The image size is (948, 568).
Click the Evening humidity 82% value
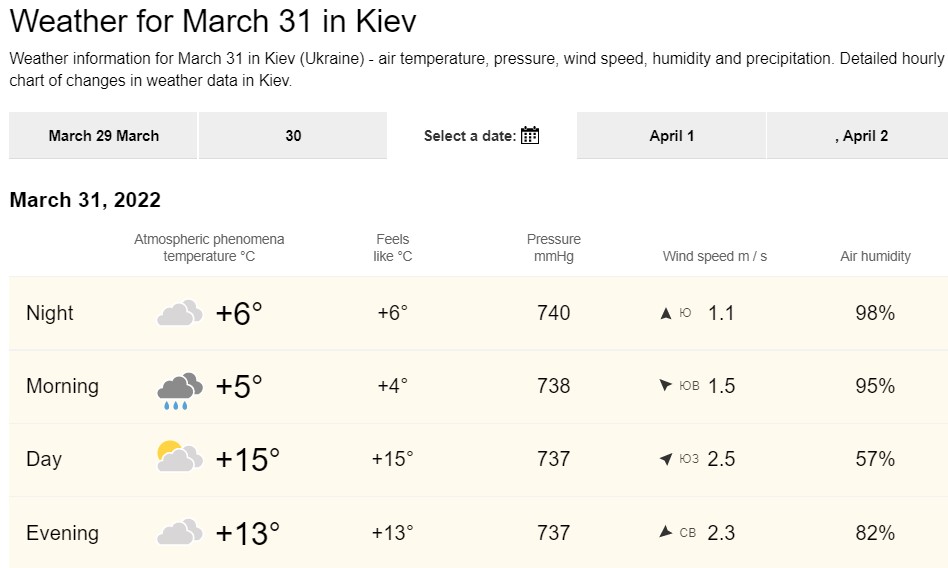coord(875,533)
